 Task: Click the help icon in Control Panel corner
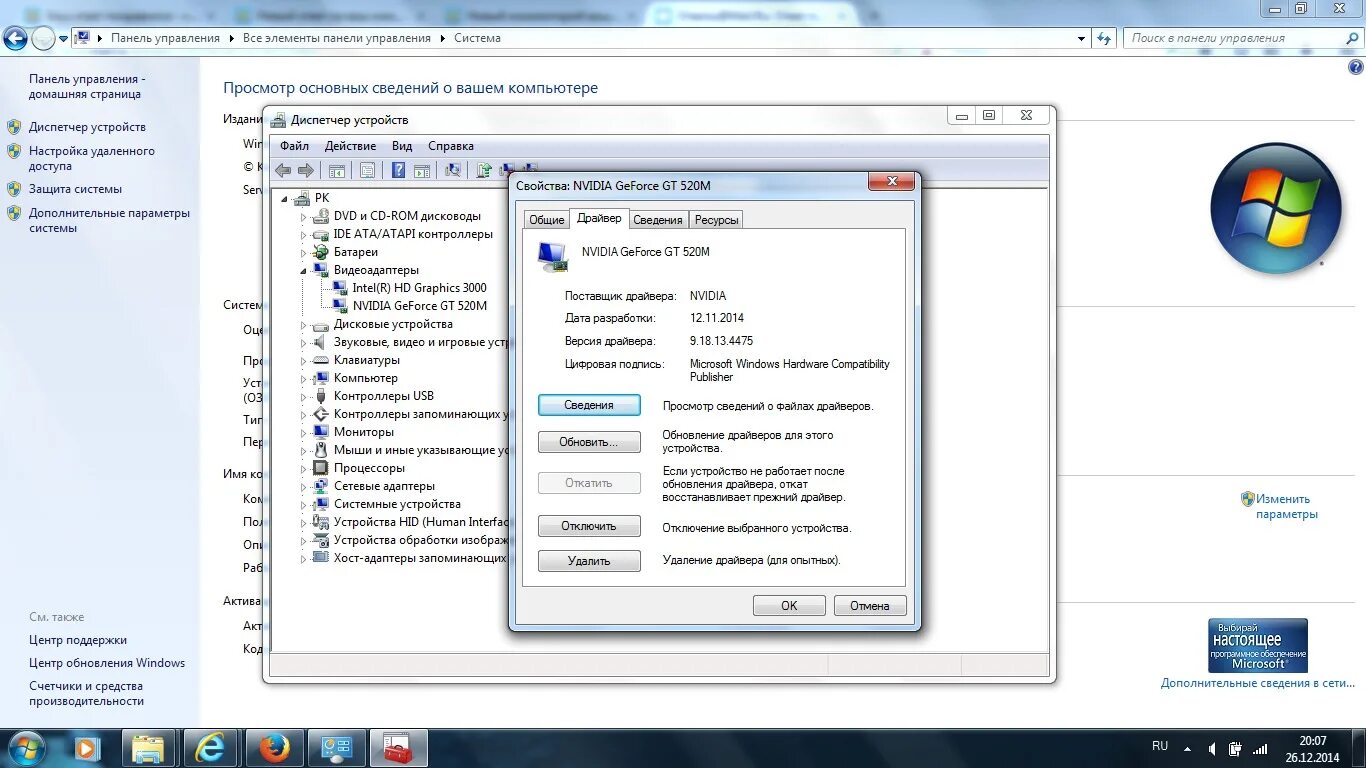1355,67
